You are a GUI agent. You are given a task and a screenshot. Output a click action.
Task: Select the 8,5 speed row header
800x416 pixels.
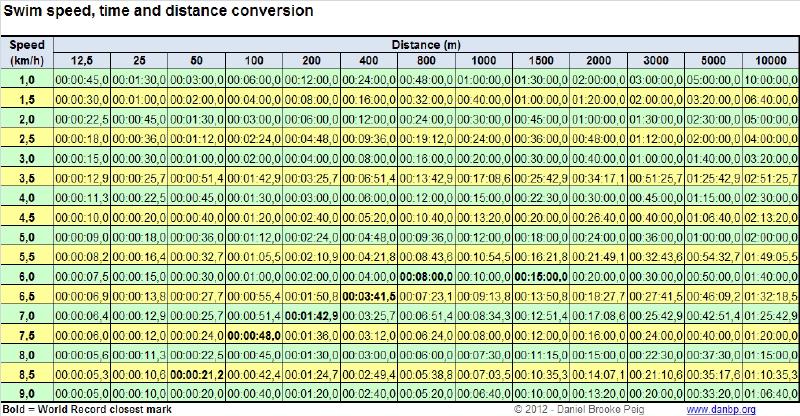point(27,374)
